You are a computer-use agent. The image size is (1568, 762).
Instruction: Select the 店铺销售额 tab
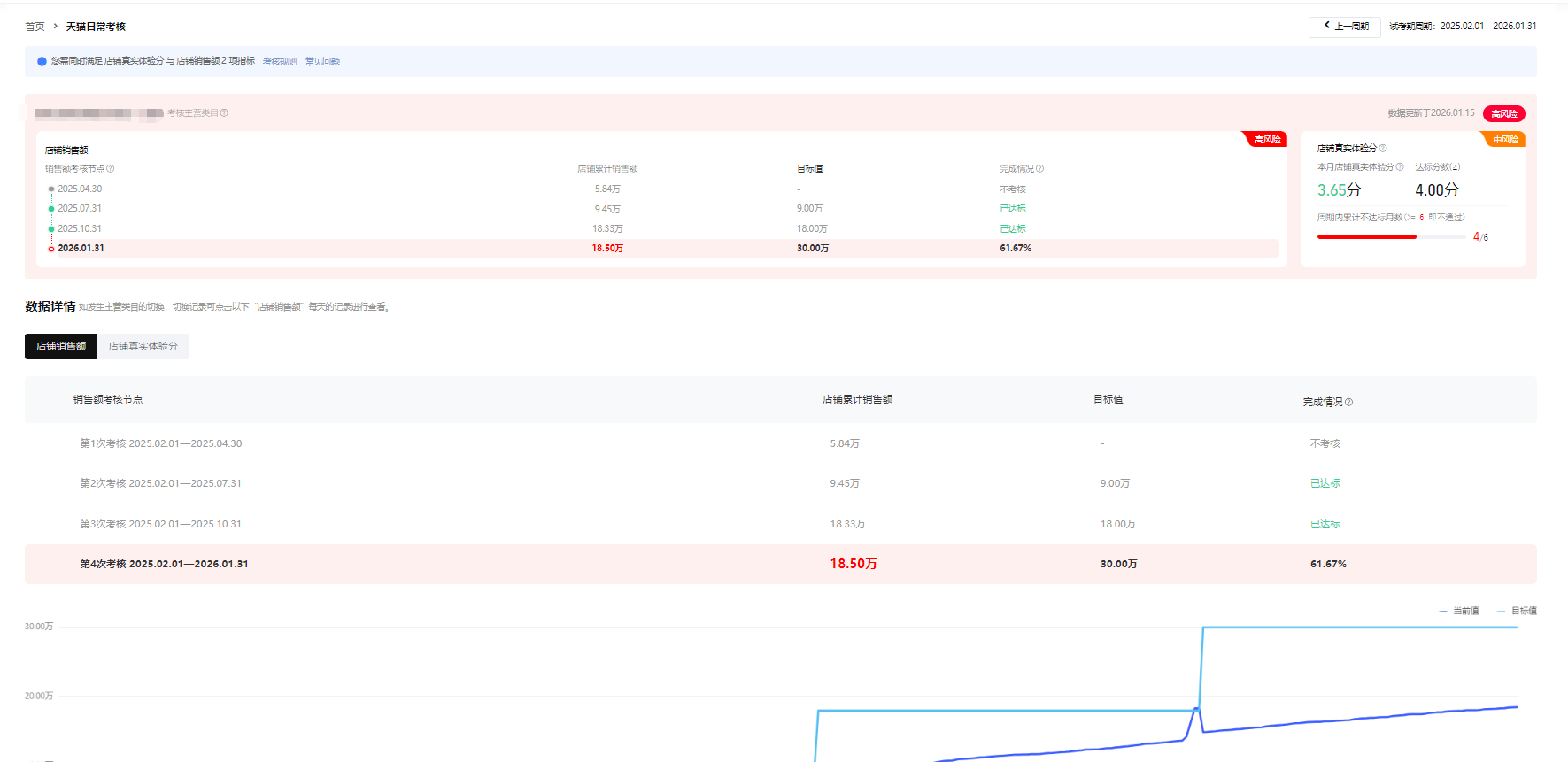point(61,347)
